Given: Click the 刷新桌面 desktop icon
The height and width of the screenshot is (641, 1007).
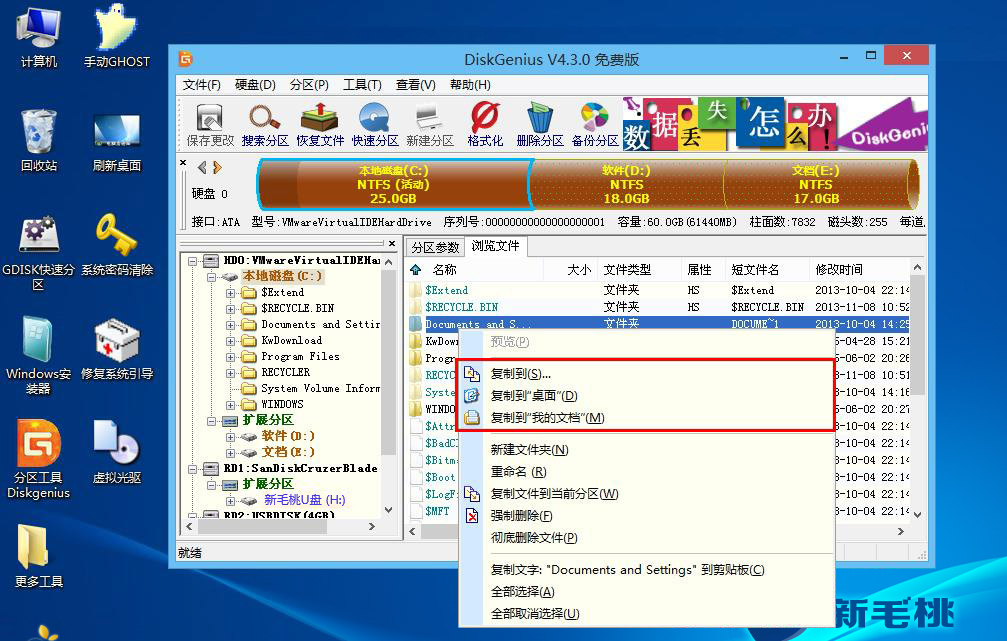Looking at the screenshot, I should 116,141.
